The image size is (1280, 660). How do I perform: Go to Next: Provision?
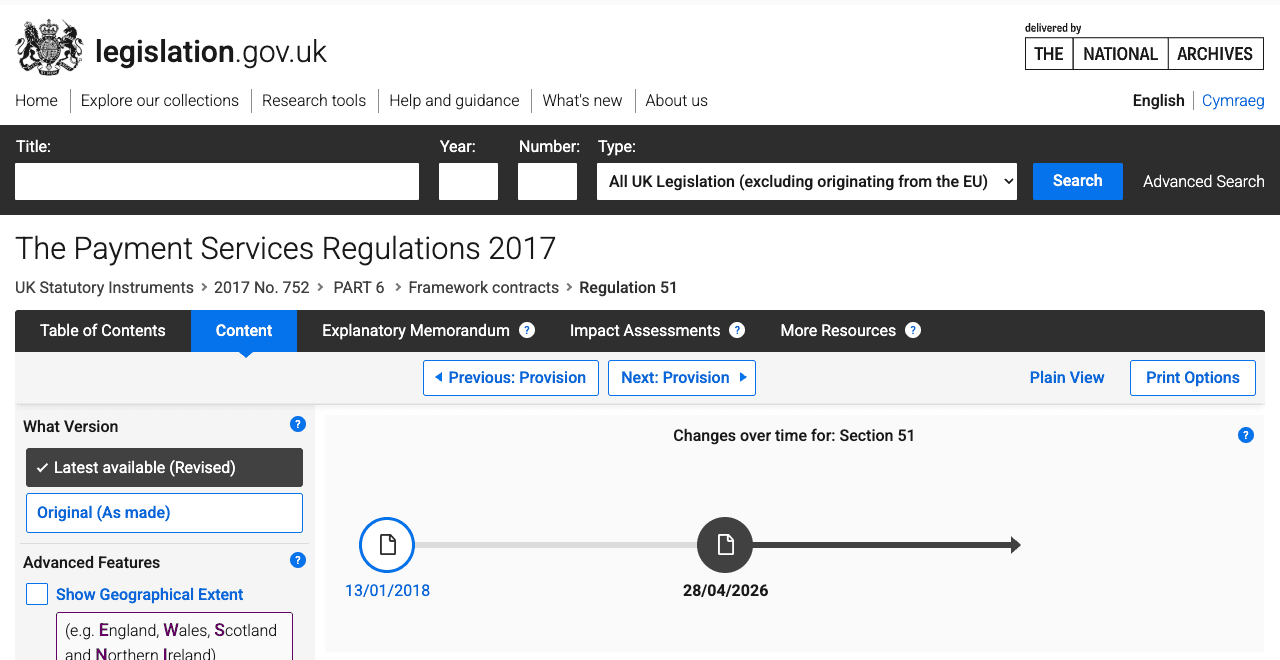pos(682,378)
